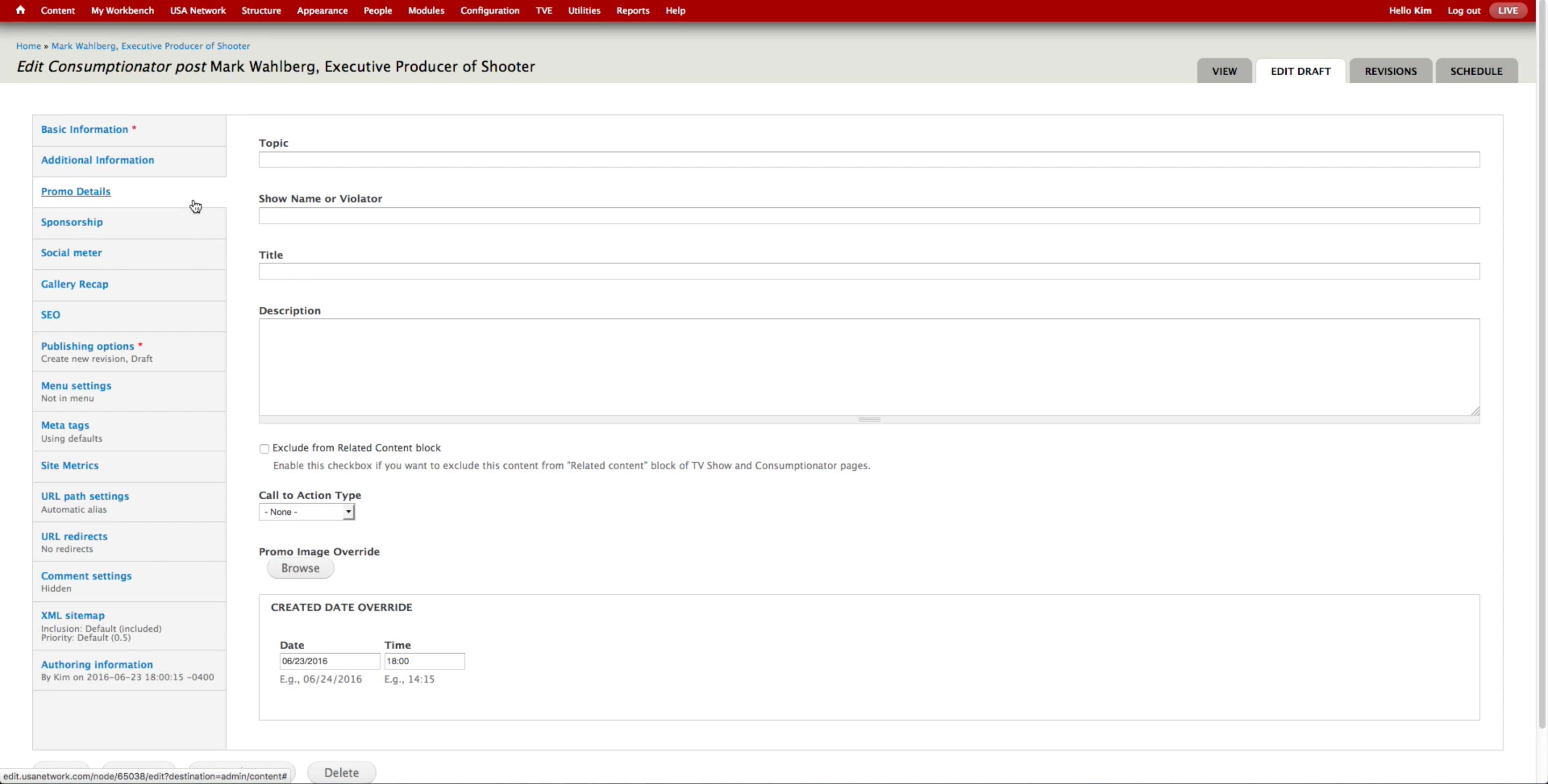1548x784 pixels.
Task: Switch to the REVISIONS tab
Action: coord(1390,71)
